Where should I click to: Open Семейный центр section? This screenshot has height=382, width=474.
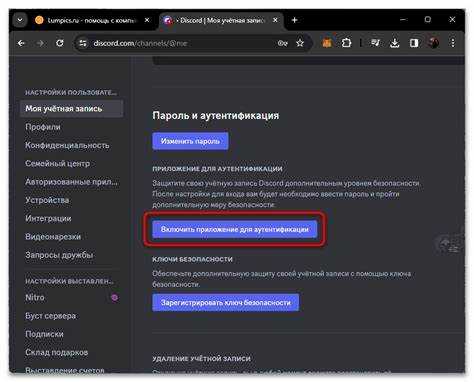pyautogui.click(x=57, y=164)
